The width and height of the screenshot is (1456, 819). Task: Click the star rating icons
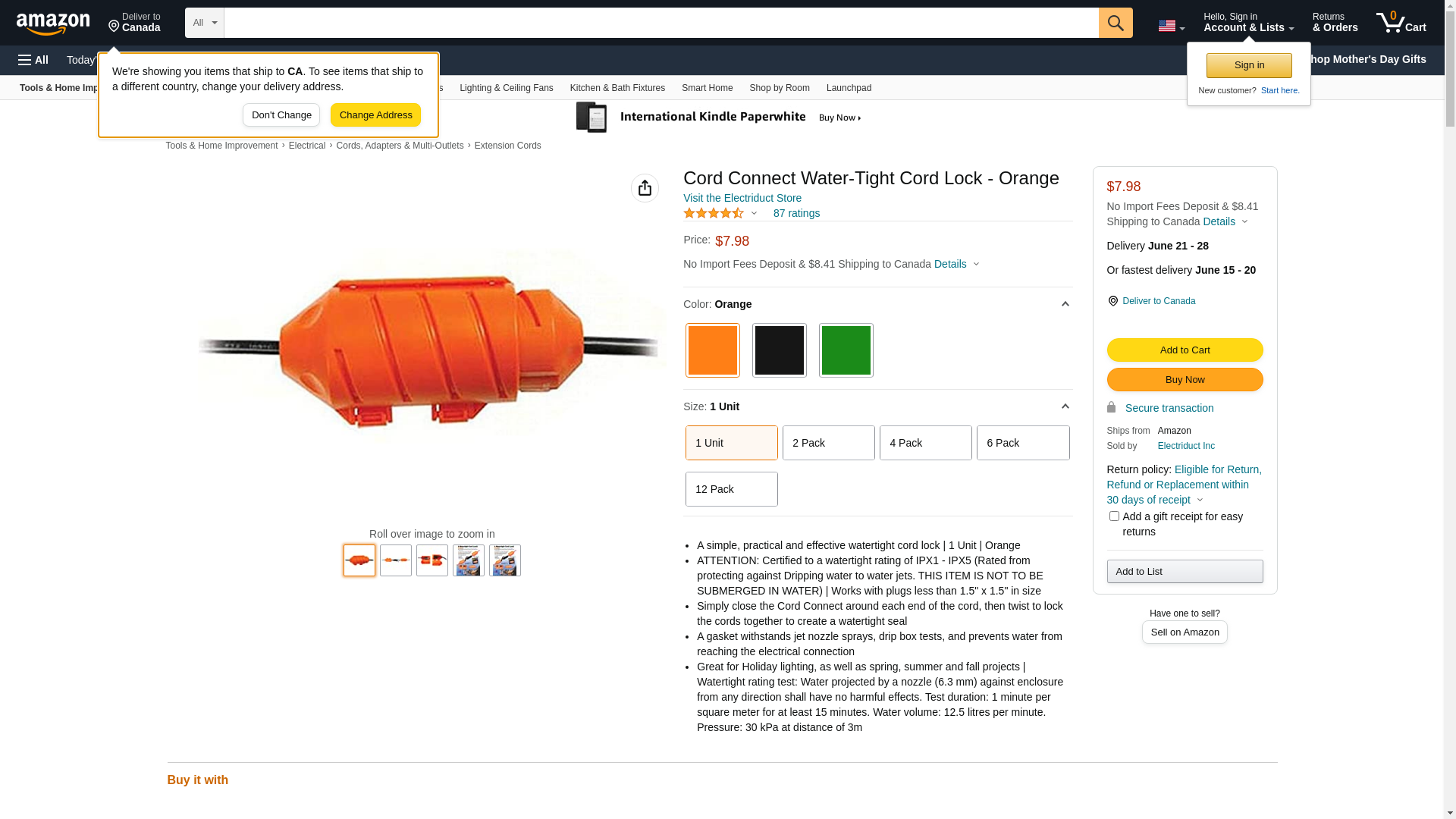714,214
